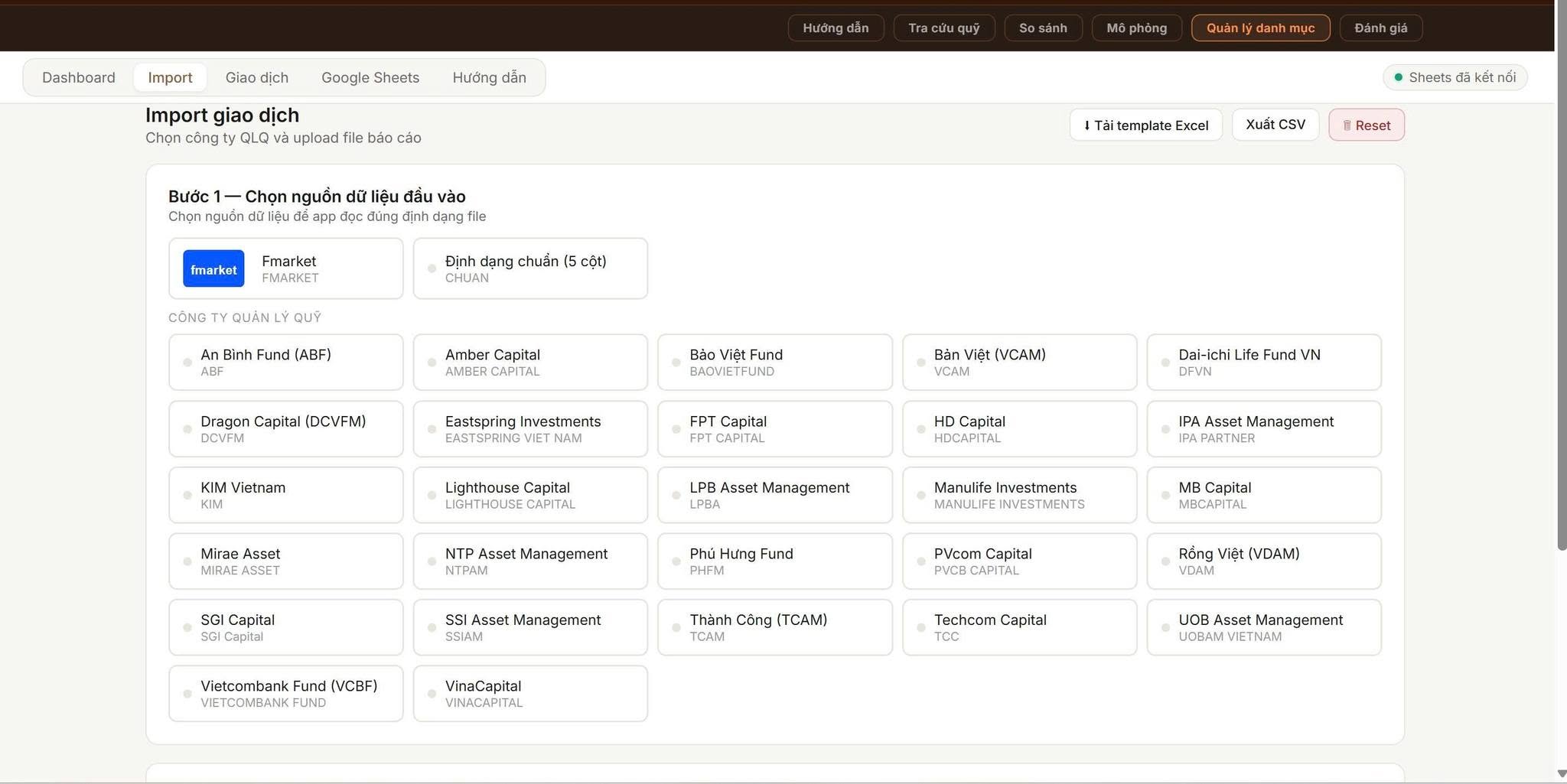Viewport: 1567px width, 784px height.
Task: Go to the So sánh section
Action: click(1043, 28)
